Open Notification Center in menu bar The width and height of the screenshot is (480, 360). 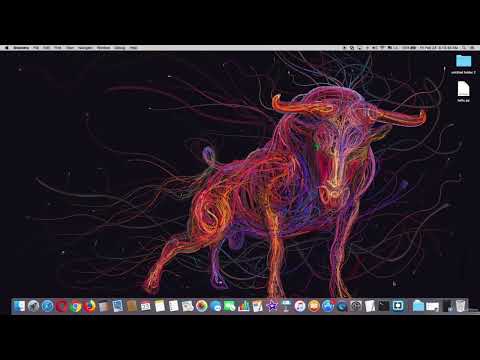click(x=473, y=48)
